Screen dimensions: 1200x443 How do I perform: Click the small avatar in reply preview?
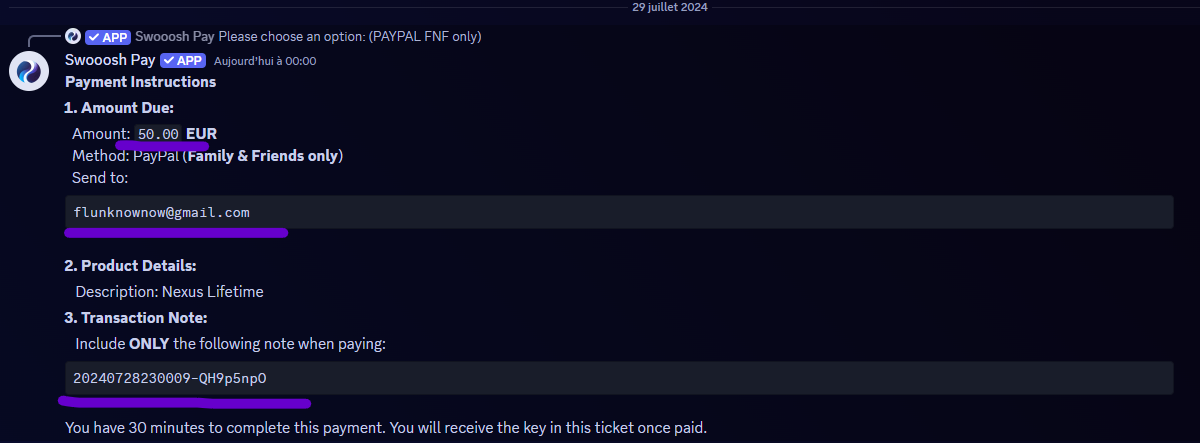point(73,37)
